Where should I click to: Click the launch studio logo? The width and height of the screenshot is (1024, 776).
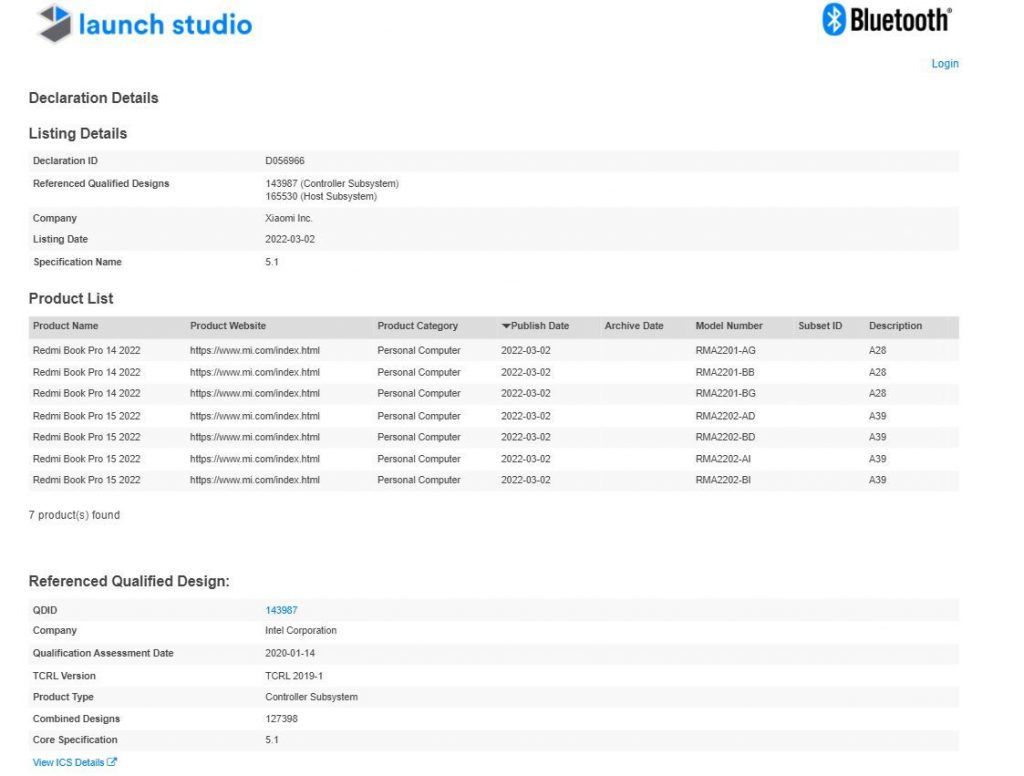[144, 24]
